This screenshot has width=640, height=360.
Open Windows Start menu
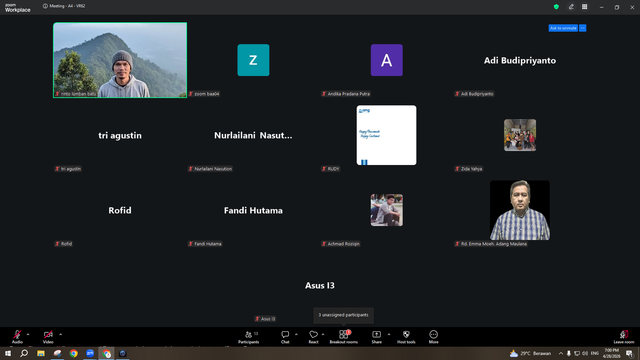tap(8, 353)
